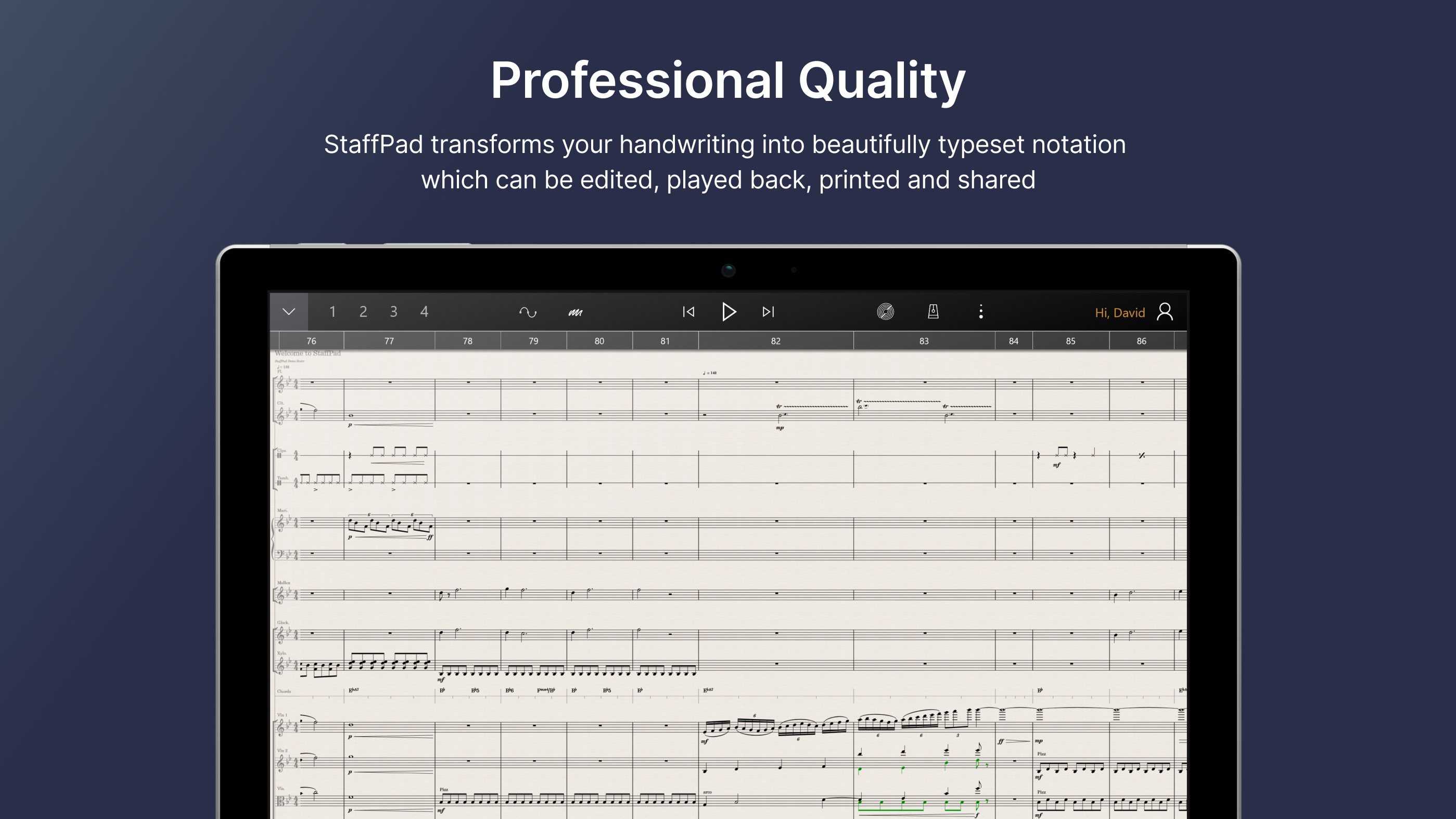
Task: Select bar 82 in the bar timeline
Action: [775, 340]
